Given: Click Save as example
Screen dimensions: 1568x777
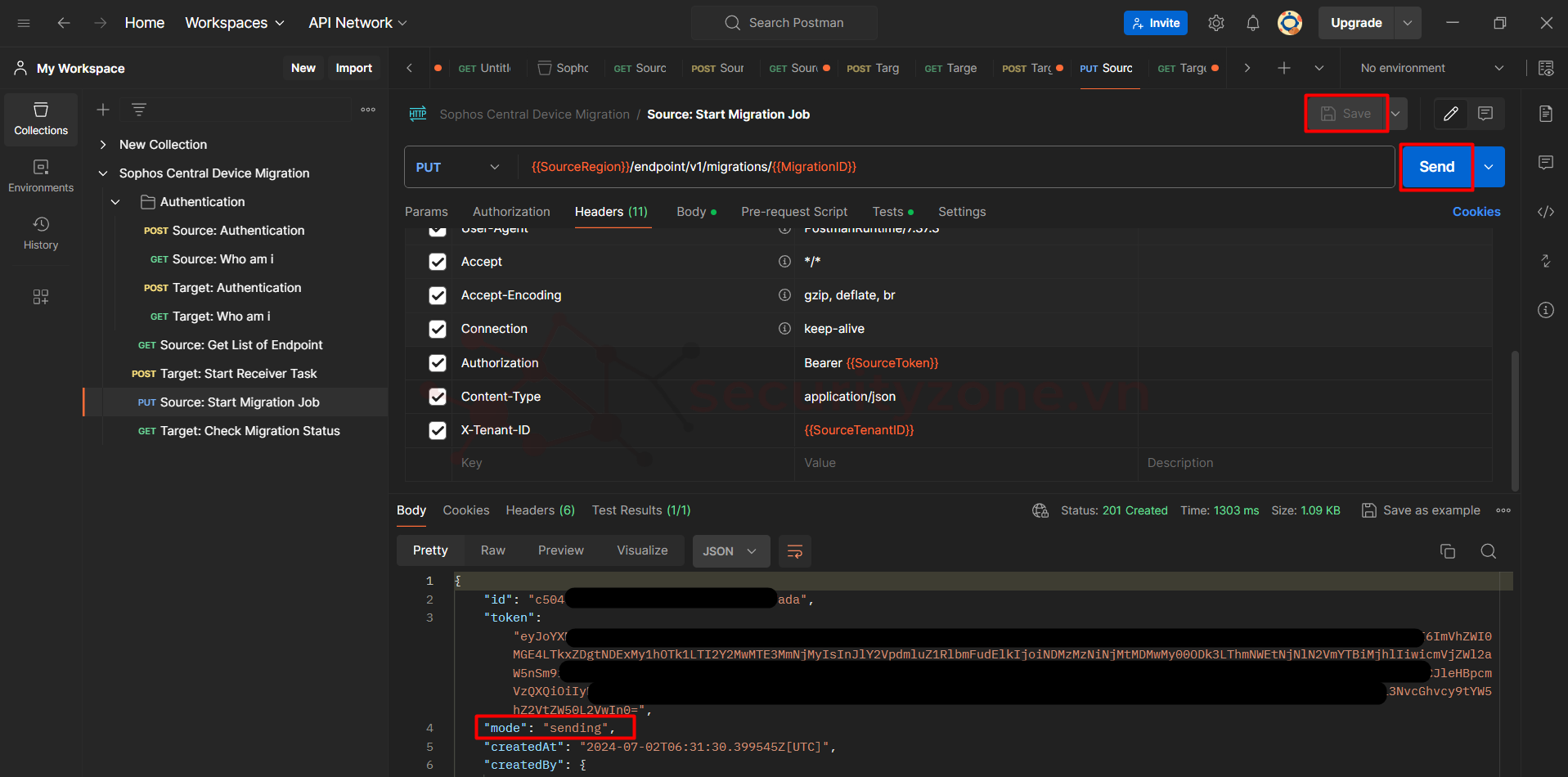Looking at the screenshot, I should pos(1421,510).
